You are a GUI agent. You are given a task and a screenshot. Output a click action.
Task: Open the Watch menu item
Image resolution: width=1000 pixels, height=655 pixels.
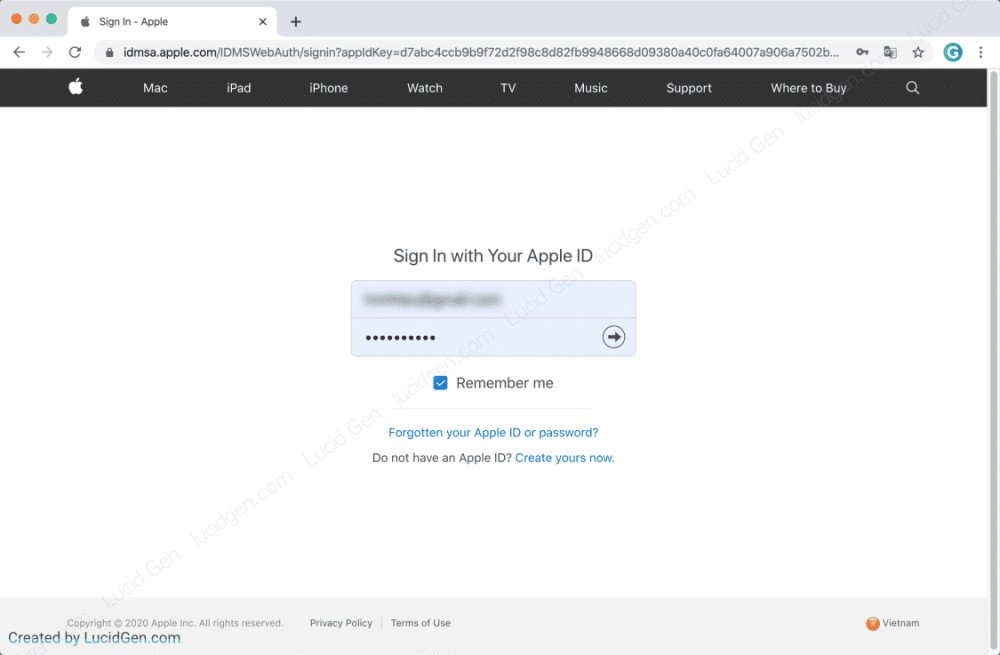[x=425, y=88]
